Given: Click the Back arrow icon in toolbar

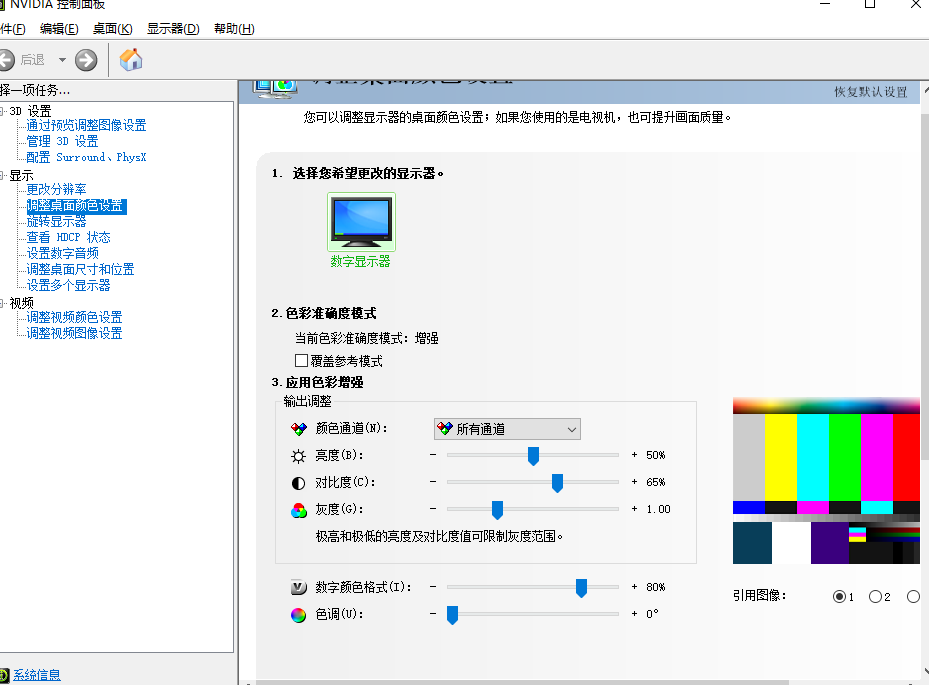Looking at the screenshot, I should click(5, 60).
